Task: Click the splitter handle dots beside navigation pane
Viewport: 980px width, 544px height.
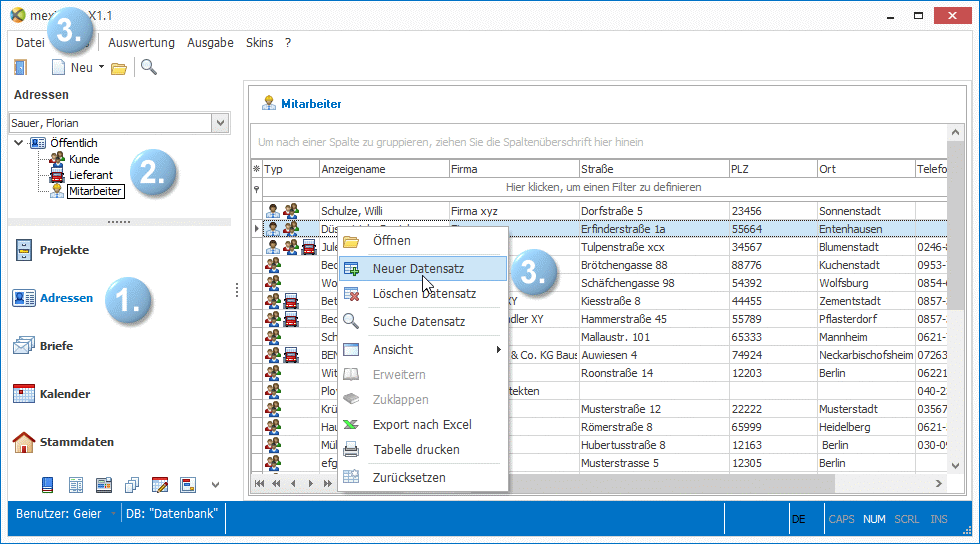Action: pyautogui.click(x=237, y=290)
